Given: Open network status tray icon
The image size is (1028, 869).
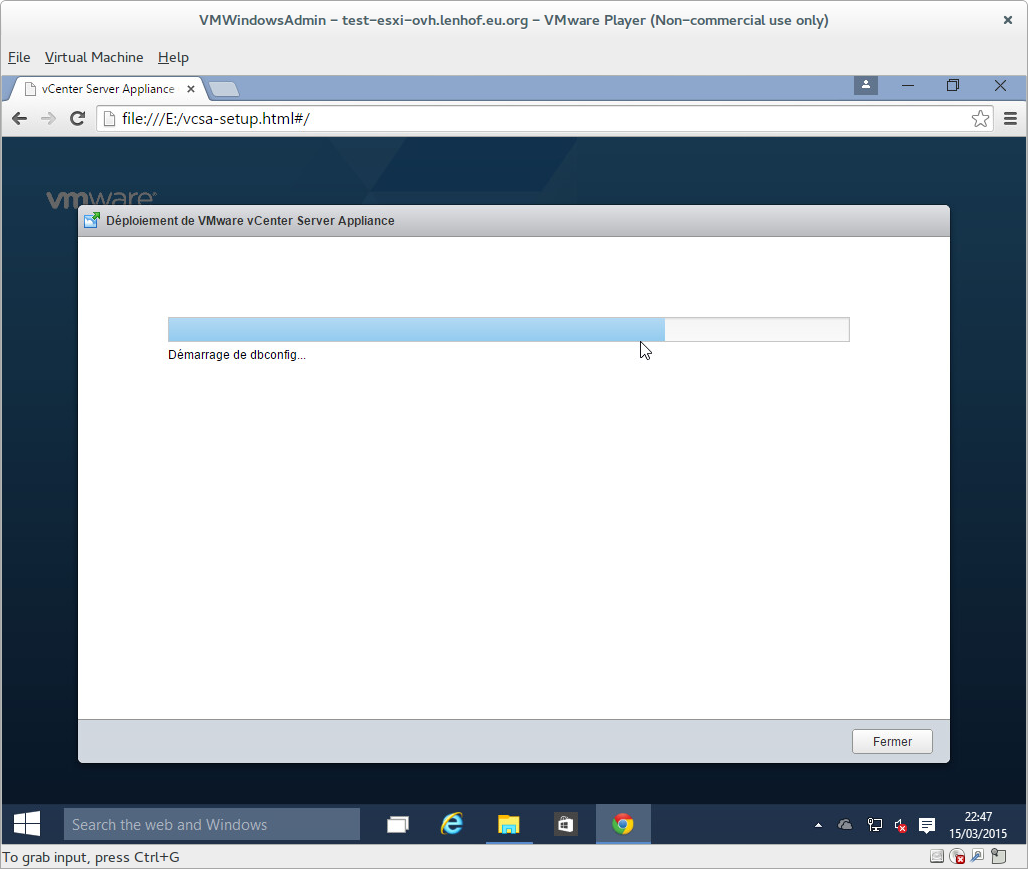Looking at the screenshot, I should (x=874, y=825).
